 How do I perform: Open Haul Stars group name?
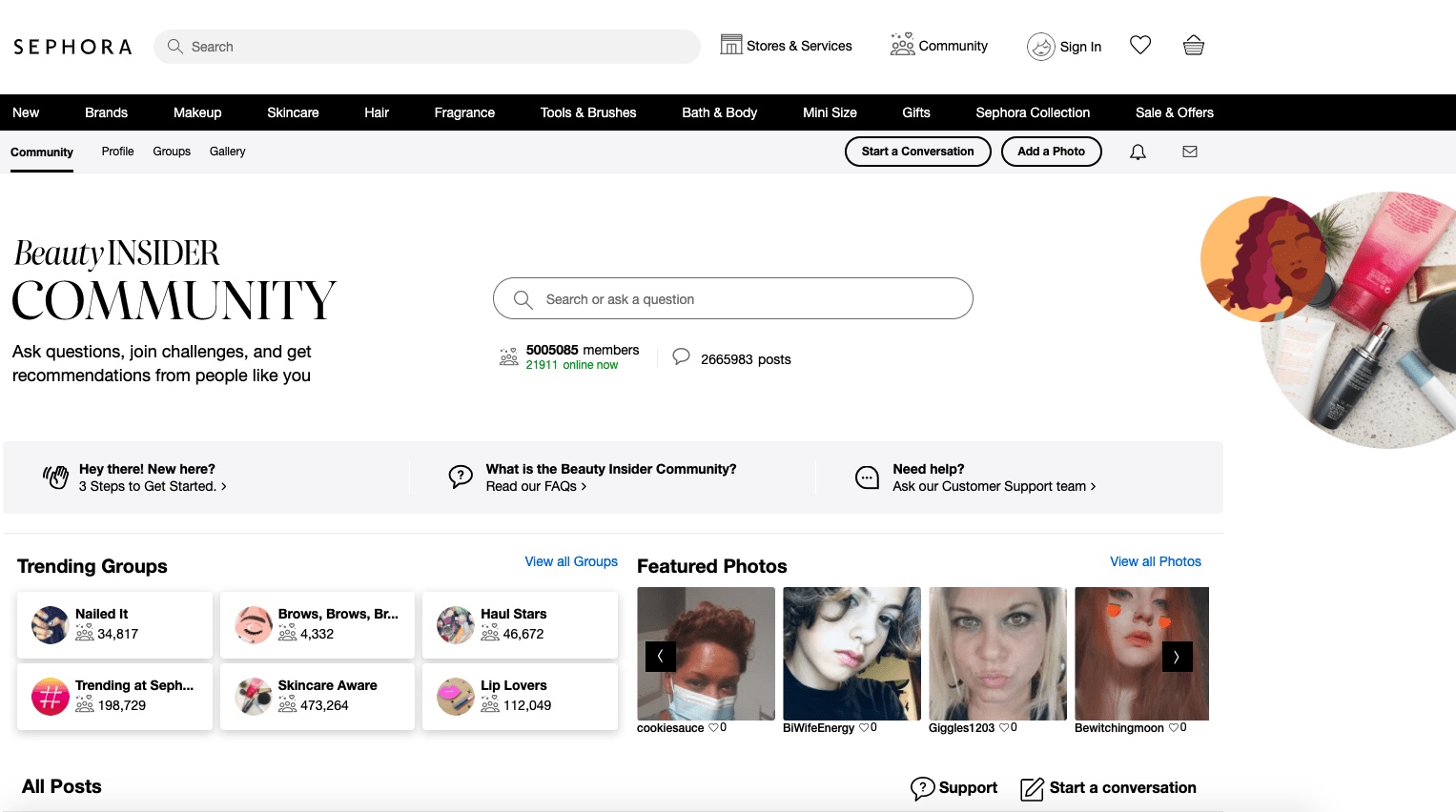514,614
